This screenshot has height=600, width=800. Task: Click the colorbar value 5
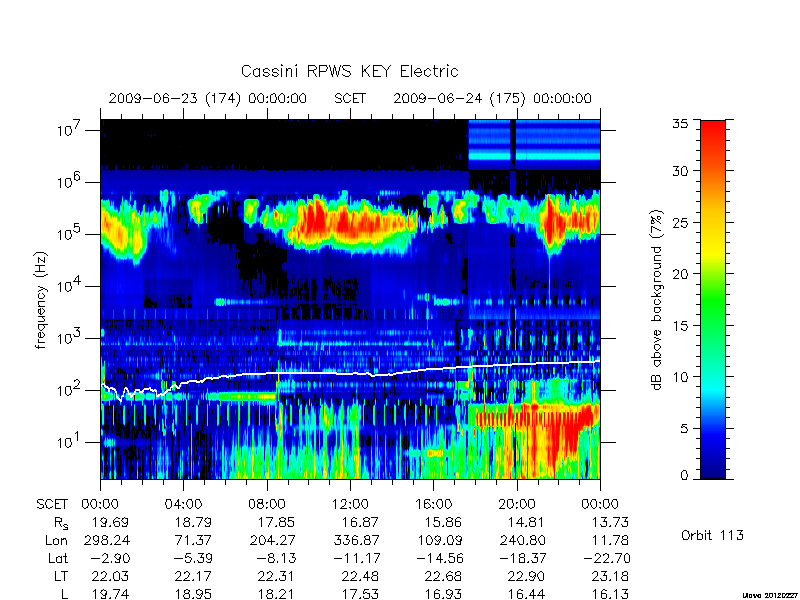pyautogui.click(x=687, y=429)
